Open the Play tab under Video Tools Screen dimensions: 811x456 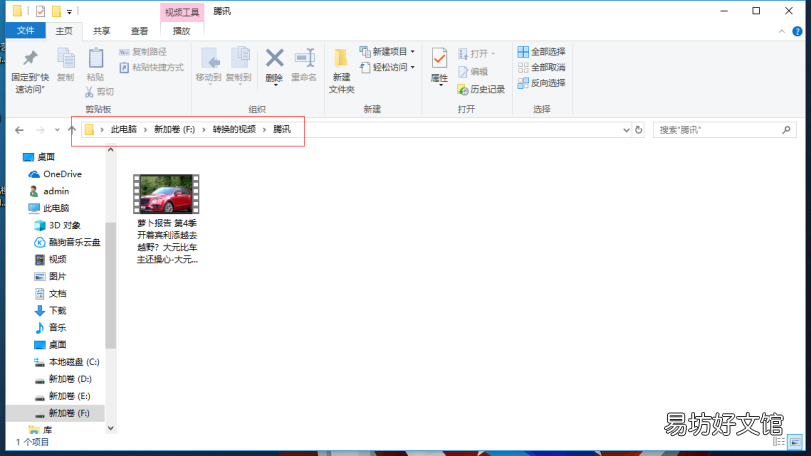click(x=181, y=31)
